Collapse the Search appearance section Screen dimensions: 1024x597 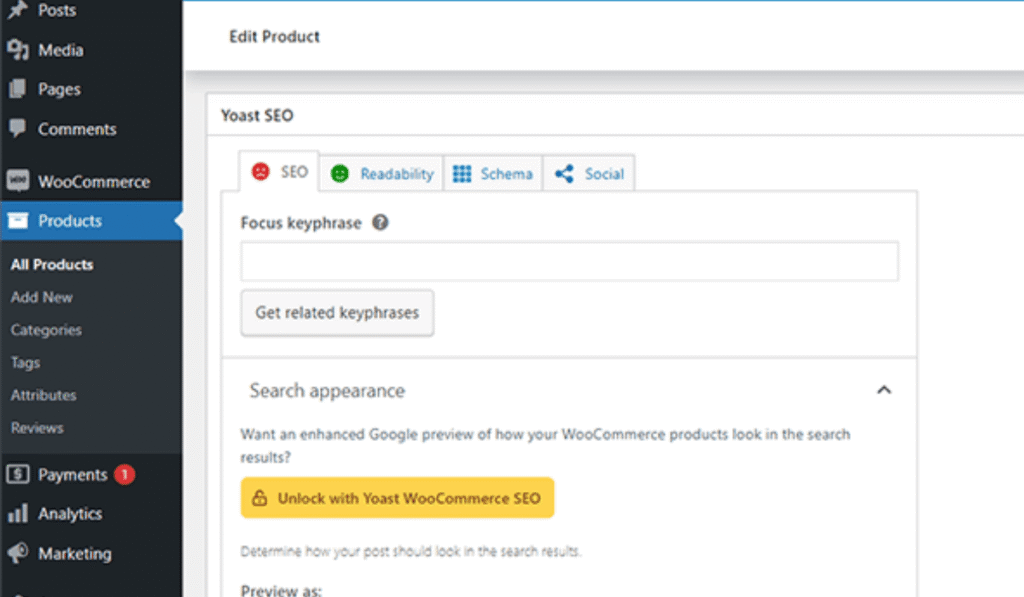tap(883, 390)
